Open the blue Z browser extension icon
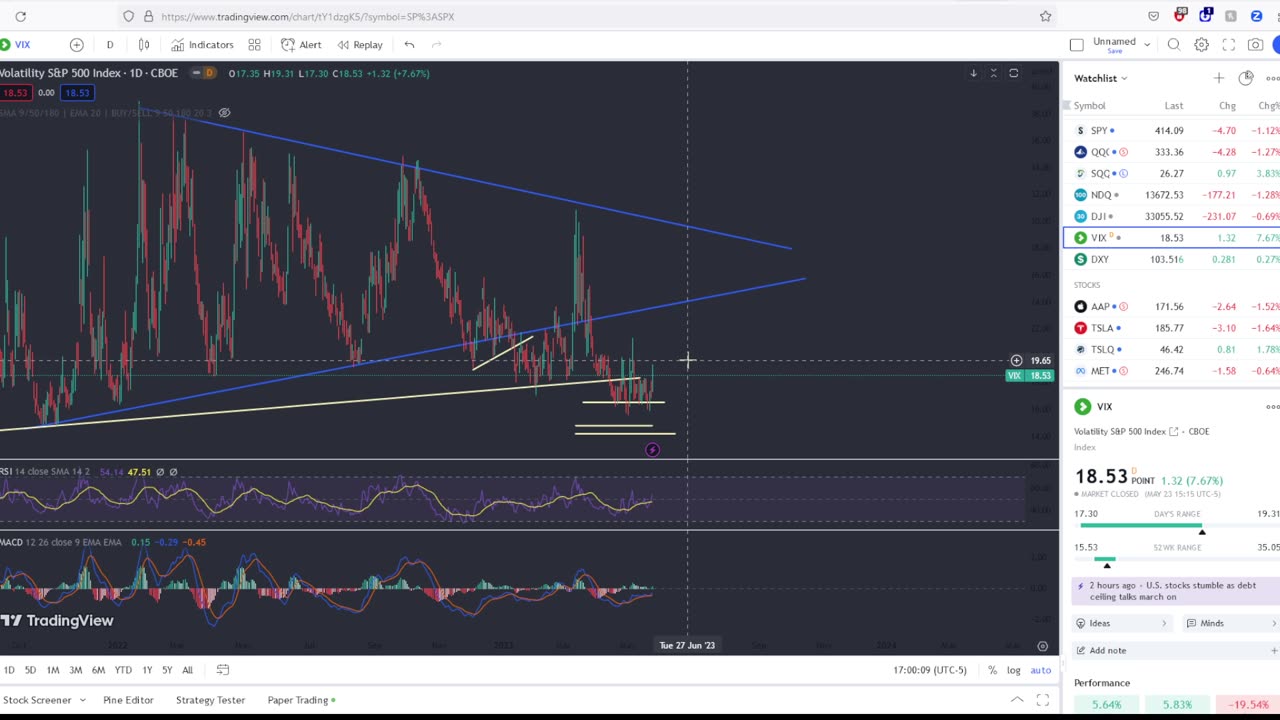 click(1256, 16)
